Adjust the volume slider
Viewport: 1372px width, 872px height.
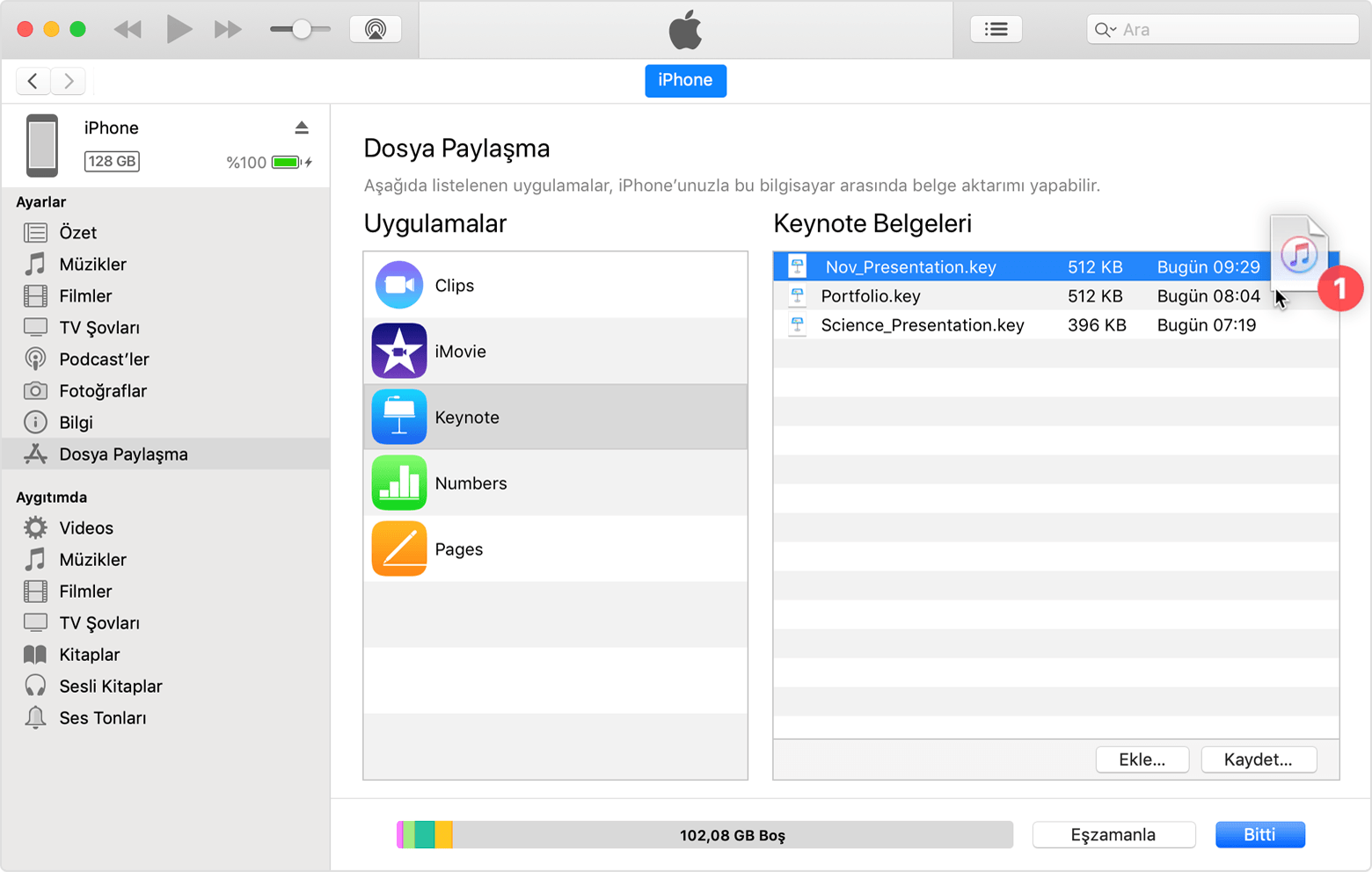300,27
